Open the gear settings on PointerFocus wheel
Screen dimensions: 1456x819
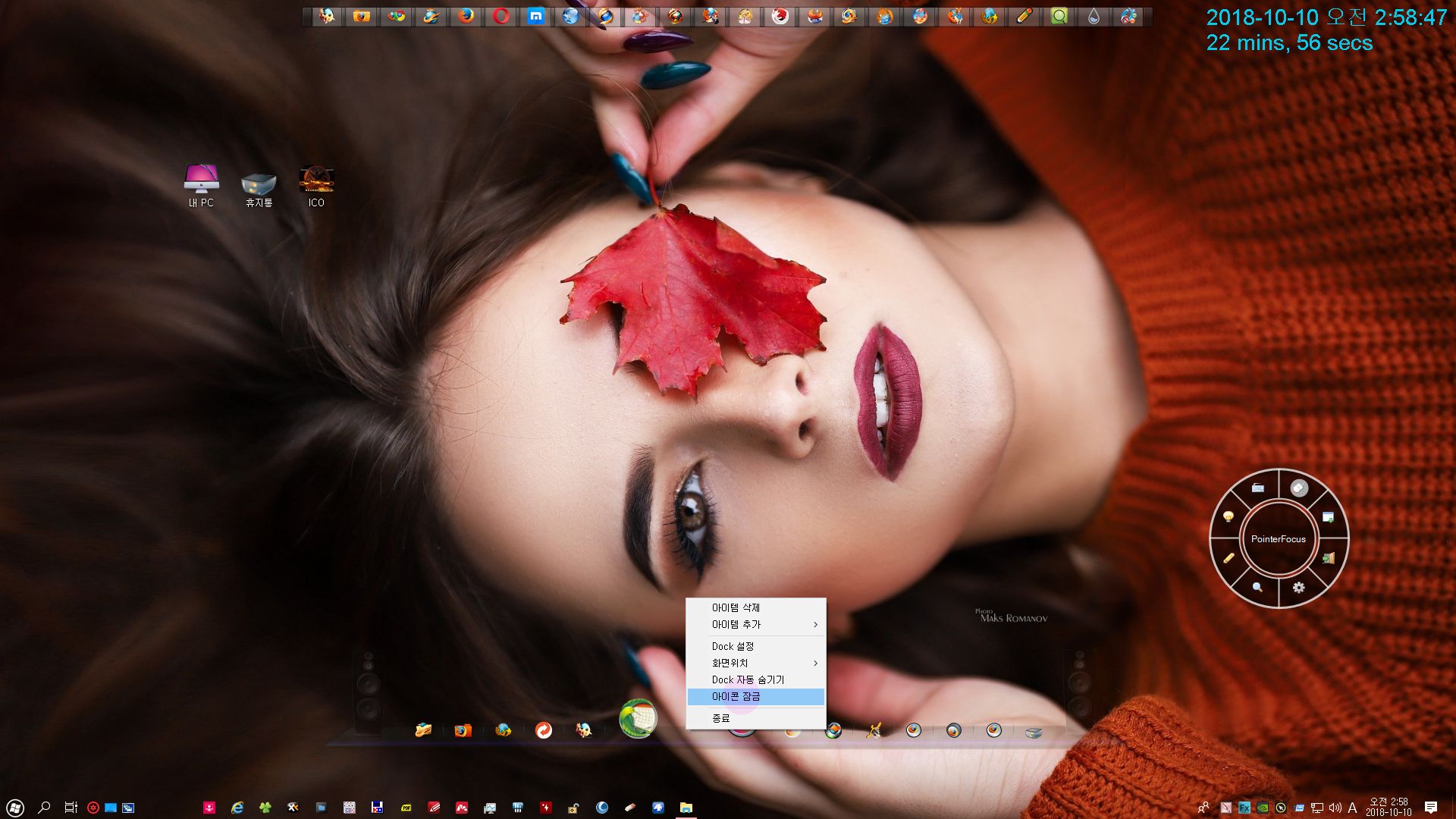coord(1299,587)
